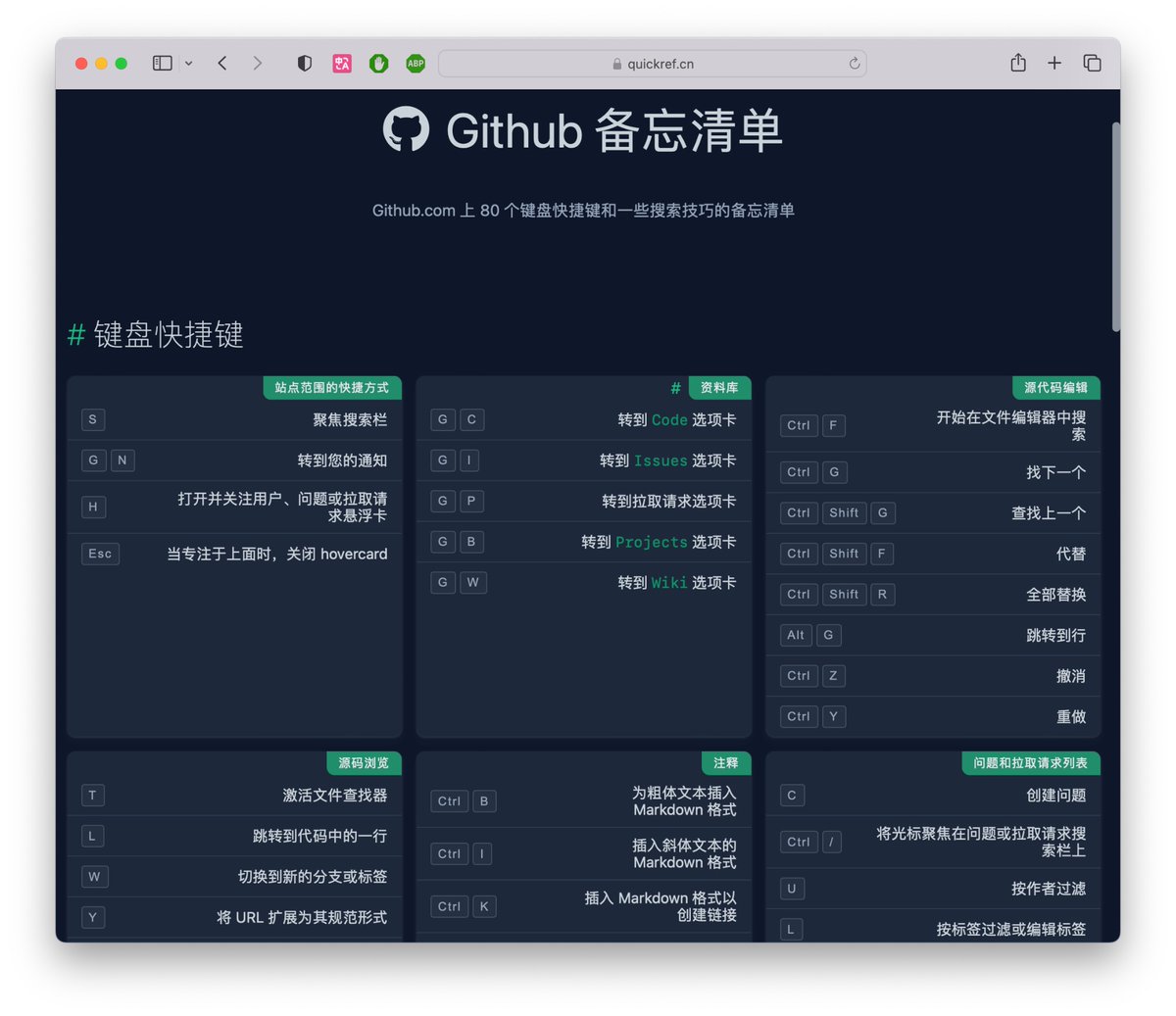Image resolution: width=1176 pixels, height=1016 pixels.
Task: Click the text 全部替换
Action: [1055, 594]
